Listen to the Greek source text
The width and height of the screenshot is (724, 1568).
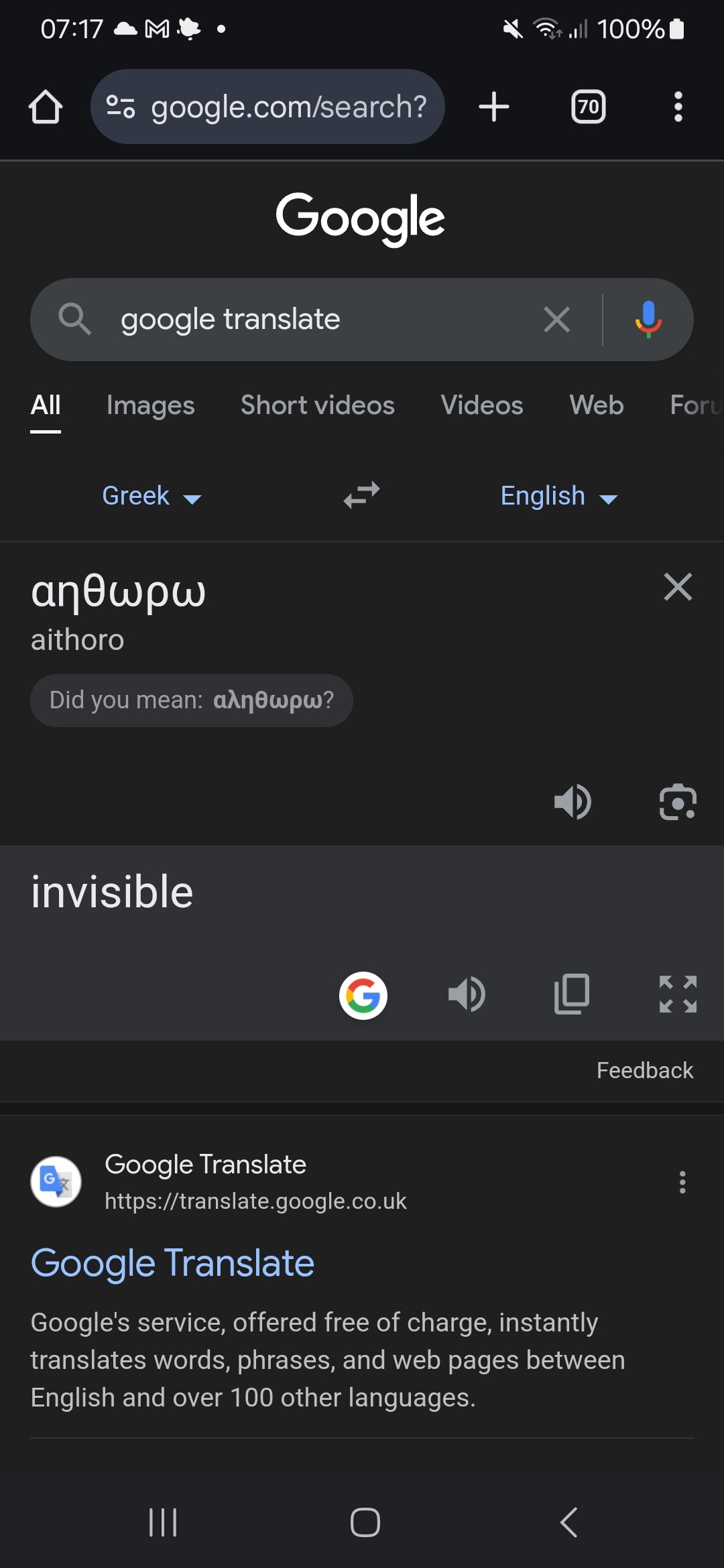572,801
